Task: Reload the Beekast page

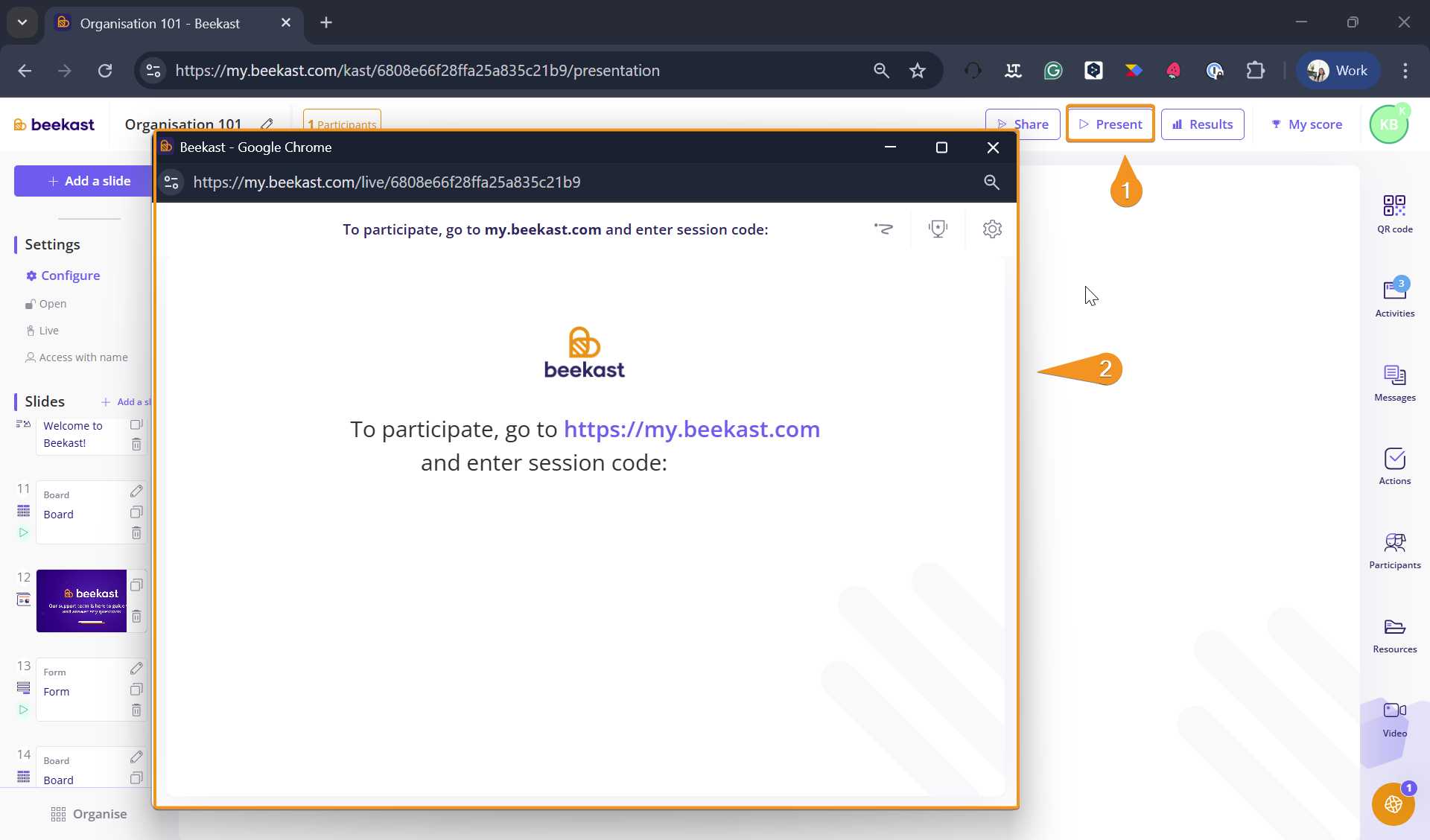Action: coord(105,71)
